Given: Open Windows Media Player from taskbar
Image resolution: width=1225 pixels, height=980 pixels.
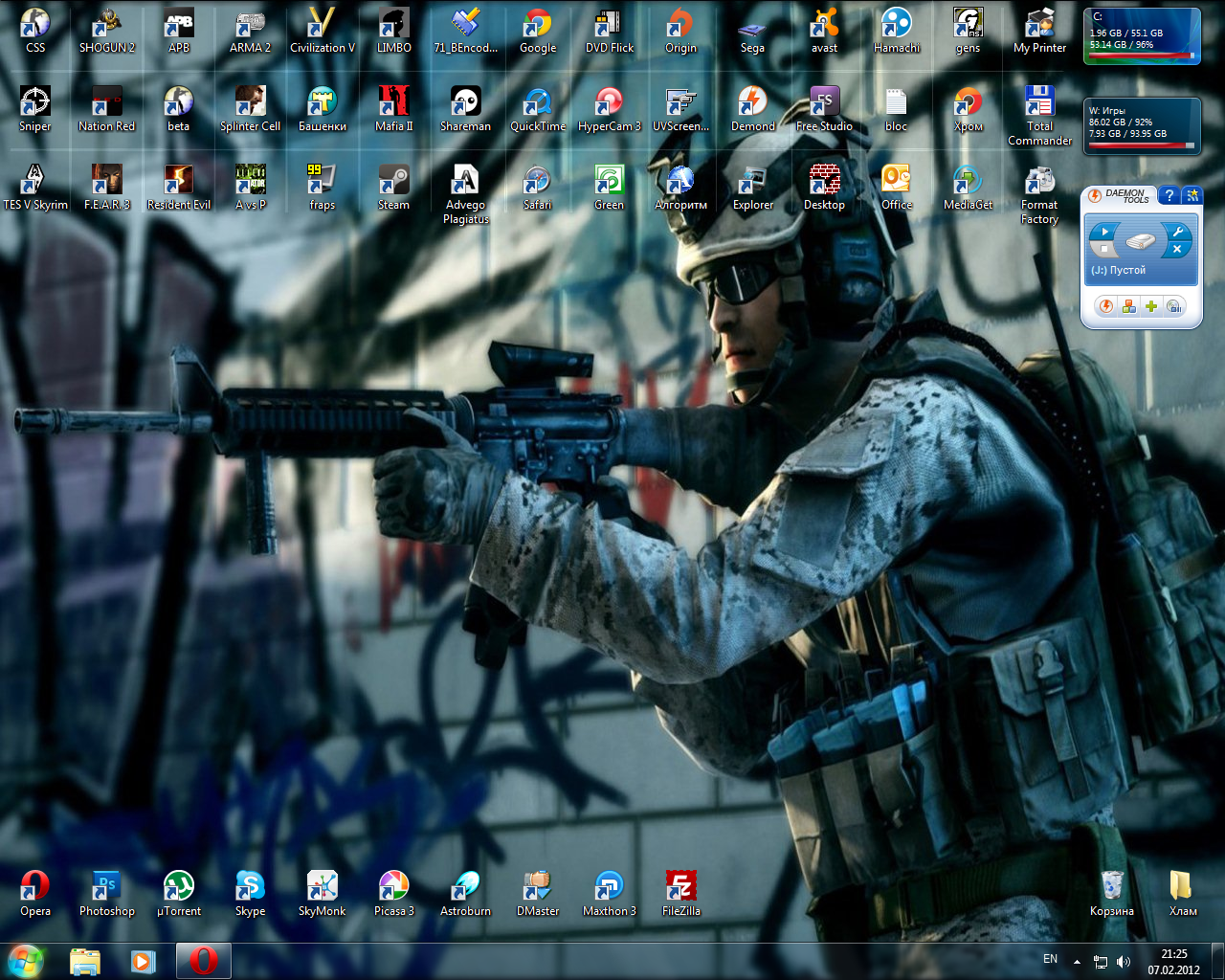Looking at the screenshot, I should [x=144, y=961].
